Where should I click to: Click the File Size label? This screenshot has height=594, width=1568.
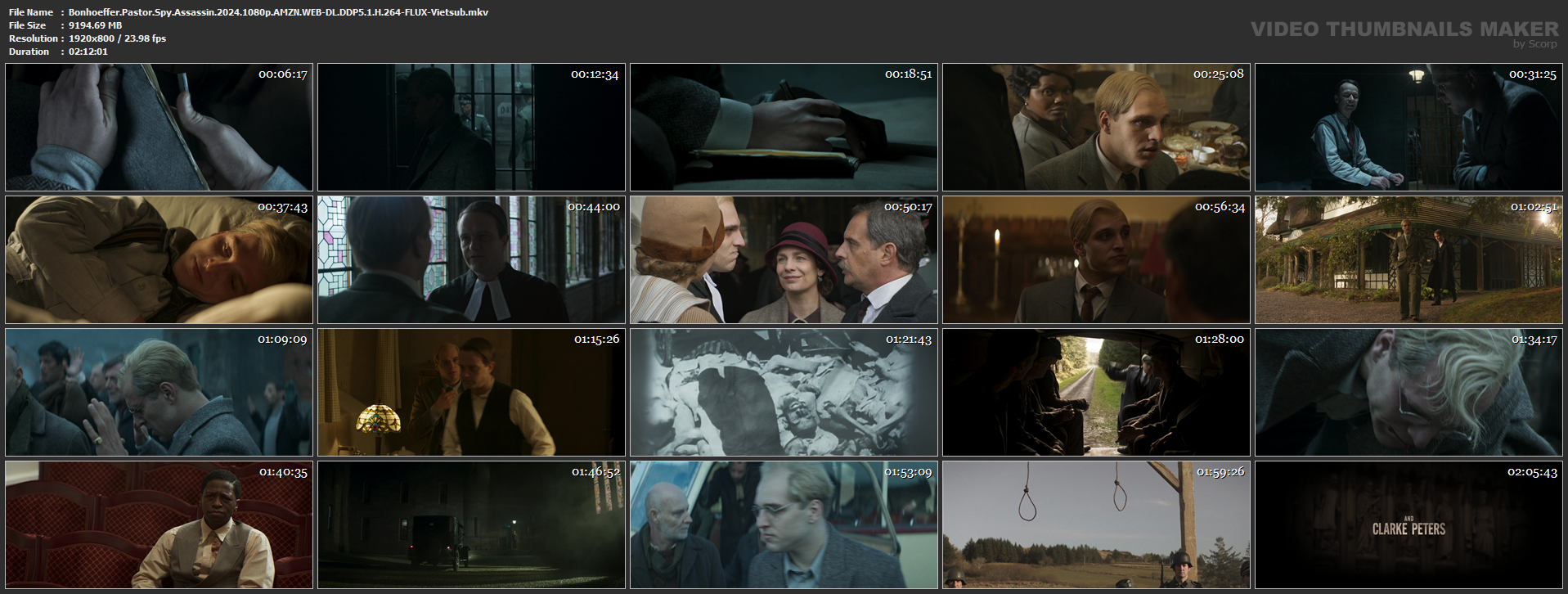pyautogui.click(x=28, y=25)
